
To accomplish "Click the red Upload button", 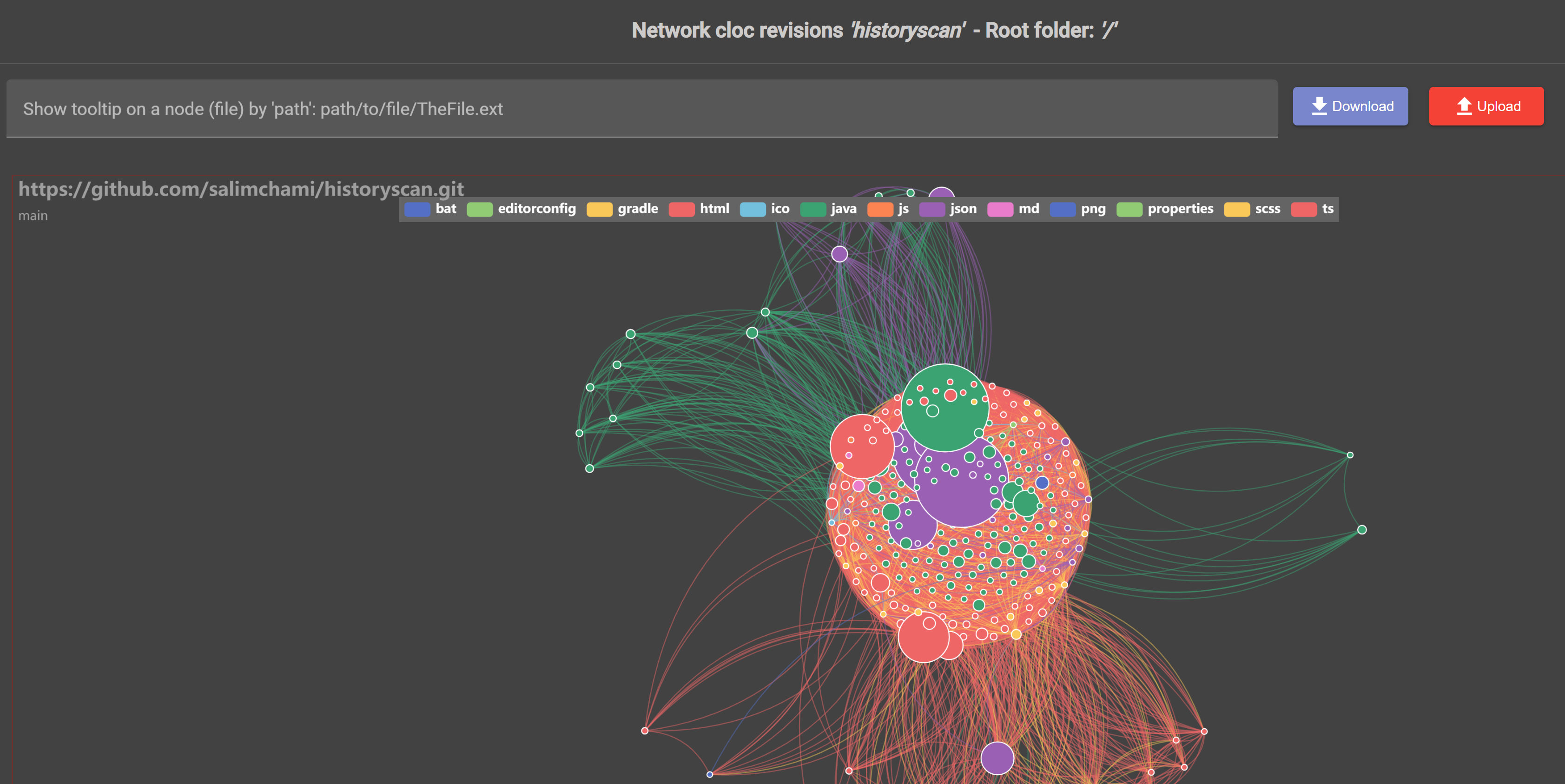I will [1486, 106].
